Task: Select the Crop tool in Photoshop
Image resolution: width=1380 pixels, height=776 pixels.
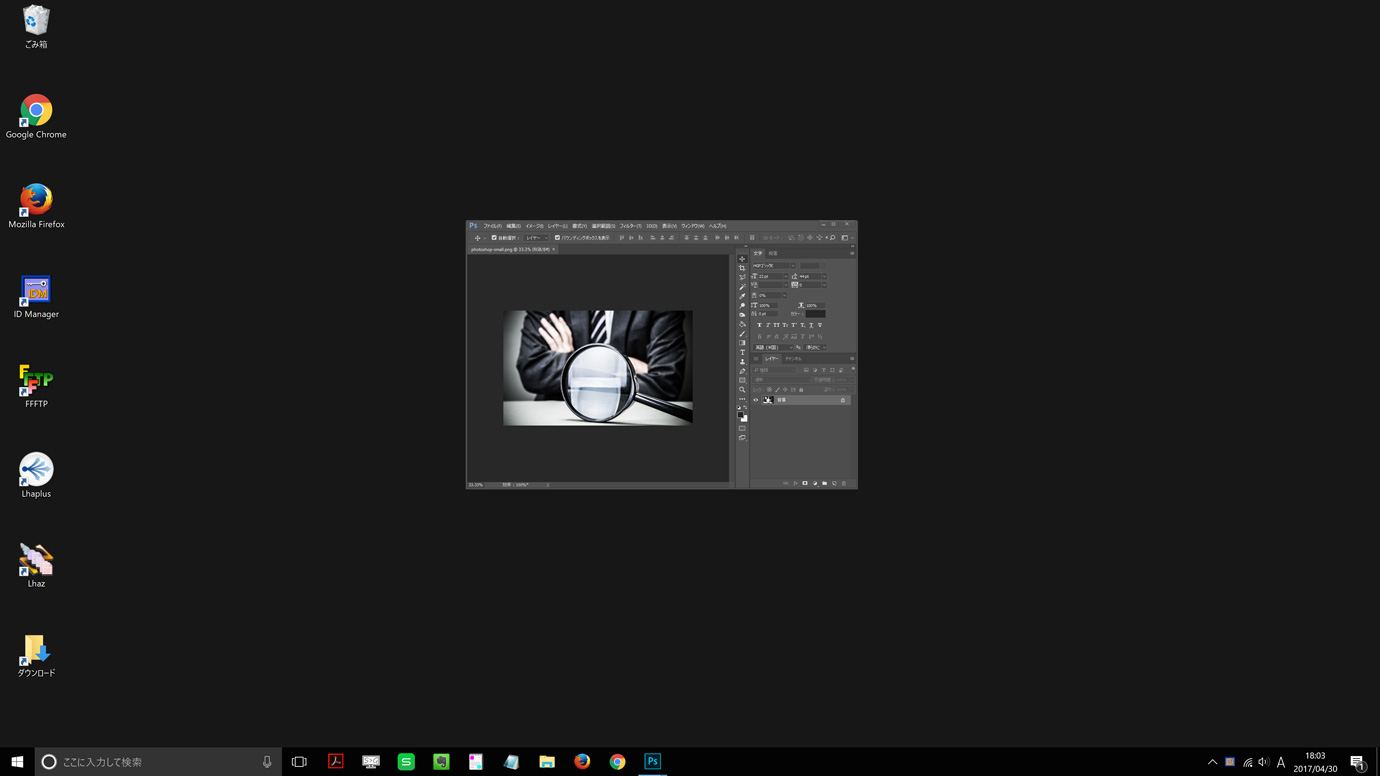Action: pyautogui.click(x=742, y=268)
